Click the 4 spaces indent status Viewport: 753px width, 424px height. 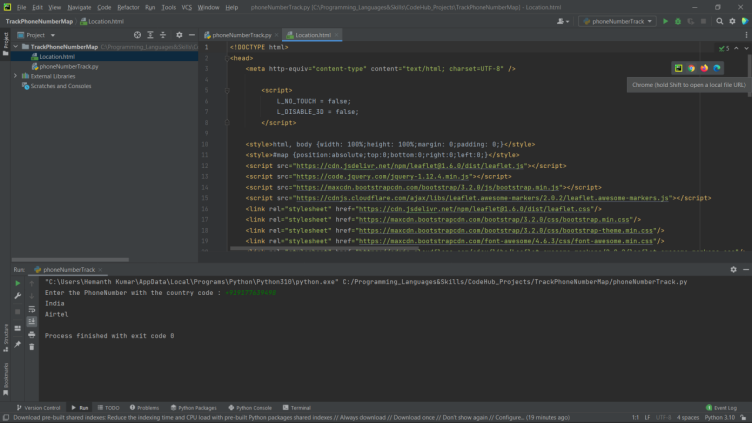(x=688, y=418)
